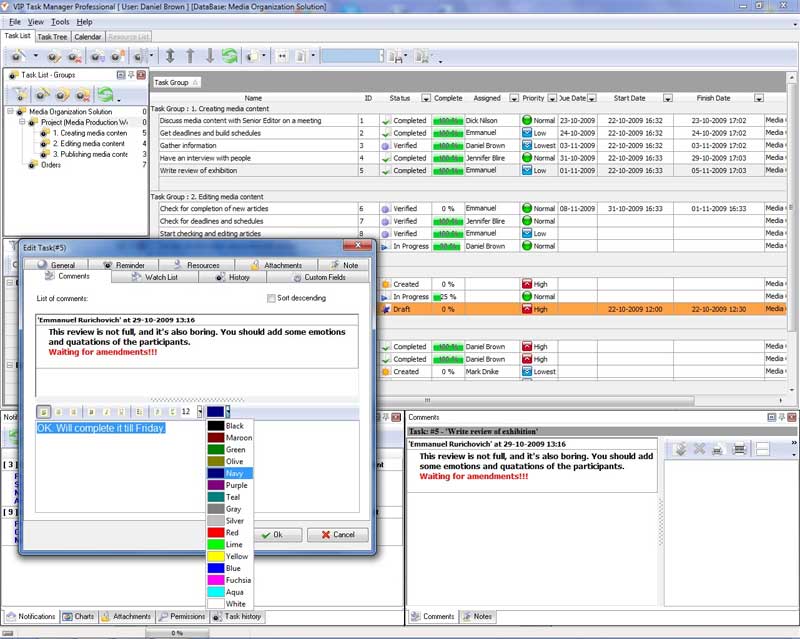Click the new task icon in main toolbar
The width and height of the screenshot is (800, 639).
click(x=19, y=56)
